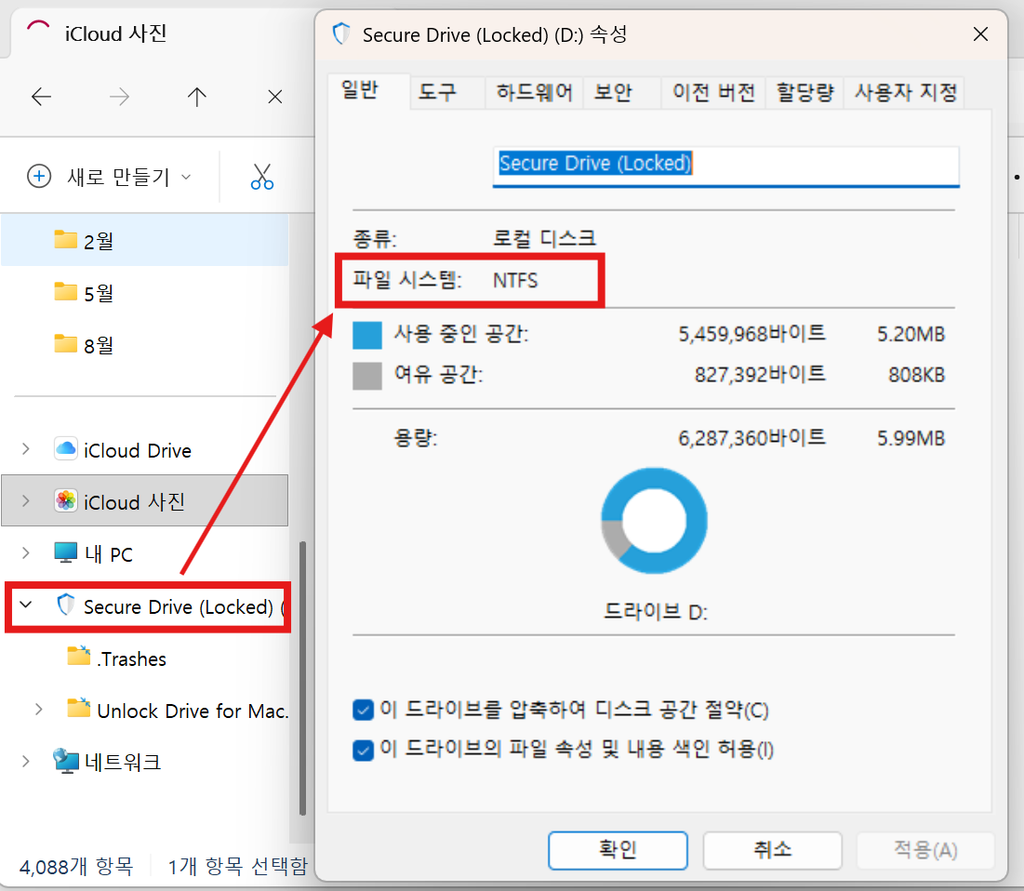Click the Unlock Drive for Mac folder icon

[79, 707]
